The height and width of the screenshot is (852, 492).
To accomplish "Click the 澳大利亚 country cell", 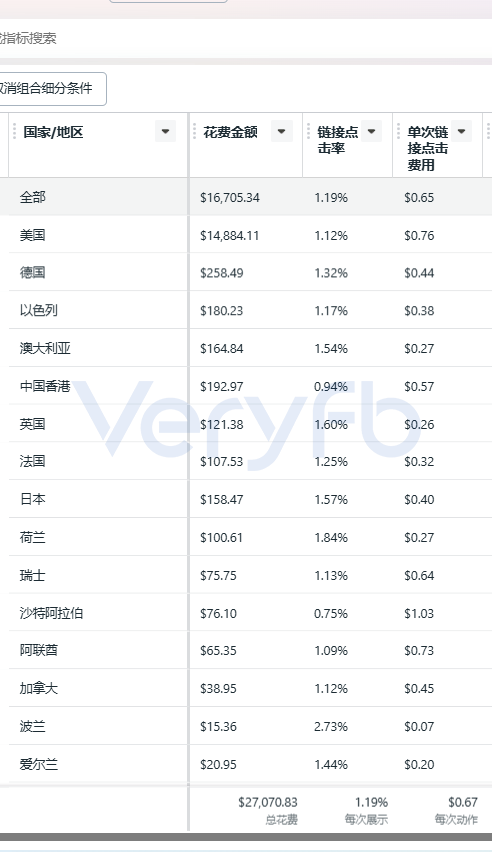I will coord(98,348).
